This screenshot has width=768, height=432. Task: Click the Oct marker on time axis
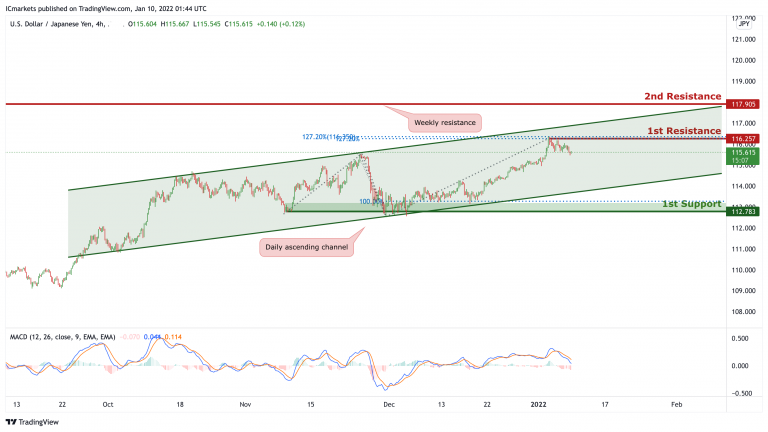pos(108,405)
